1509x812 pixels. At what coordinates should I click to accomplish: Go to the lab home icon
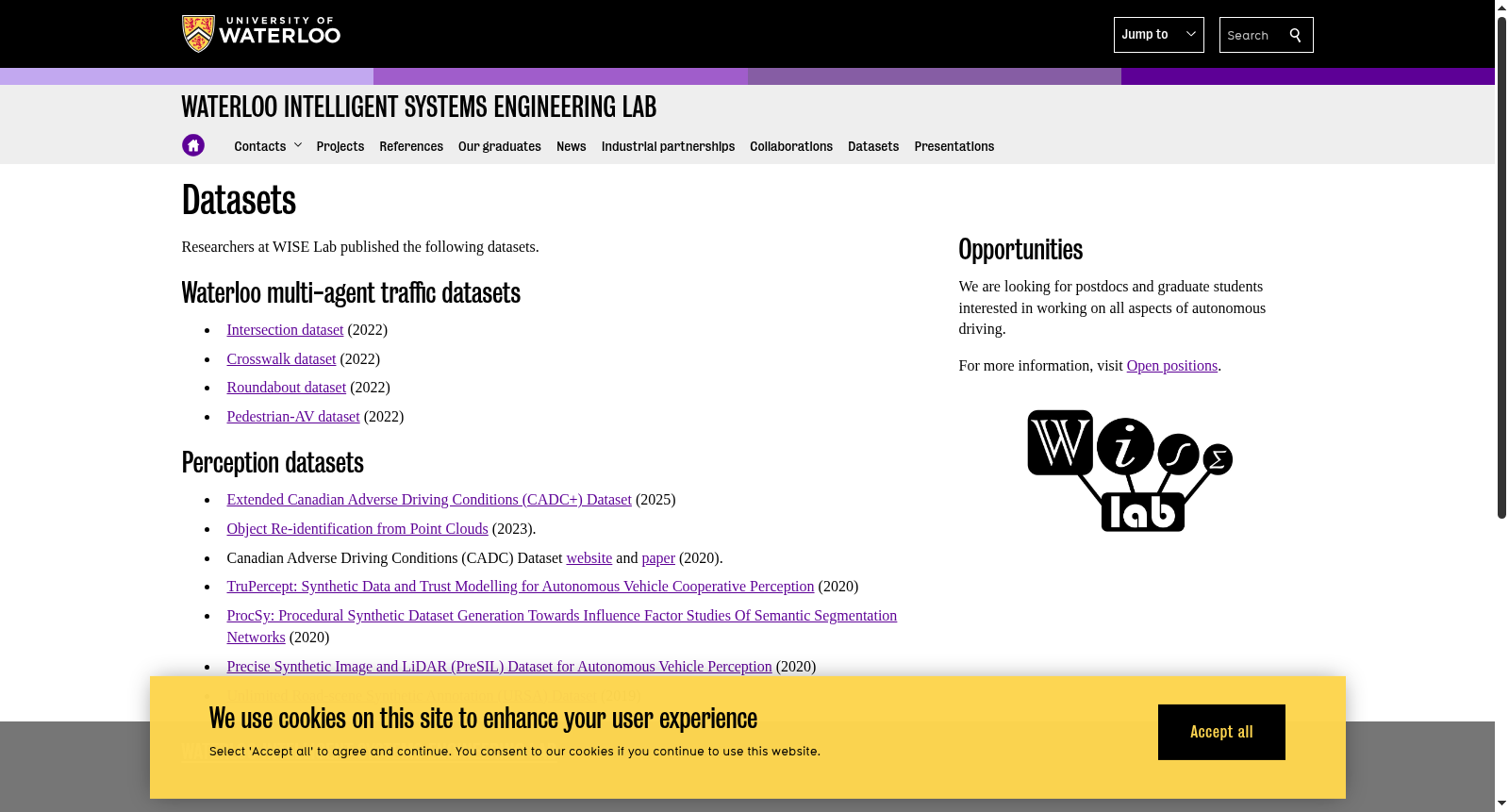(193, 145)
